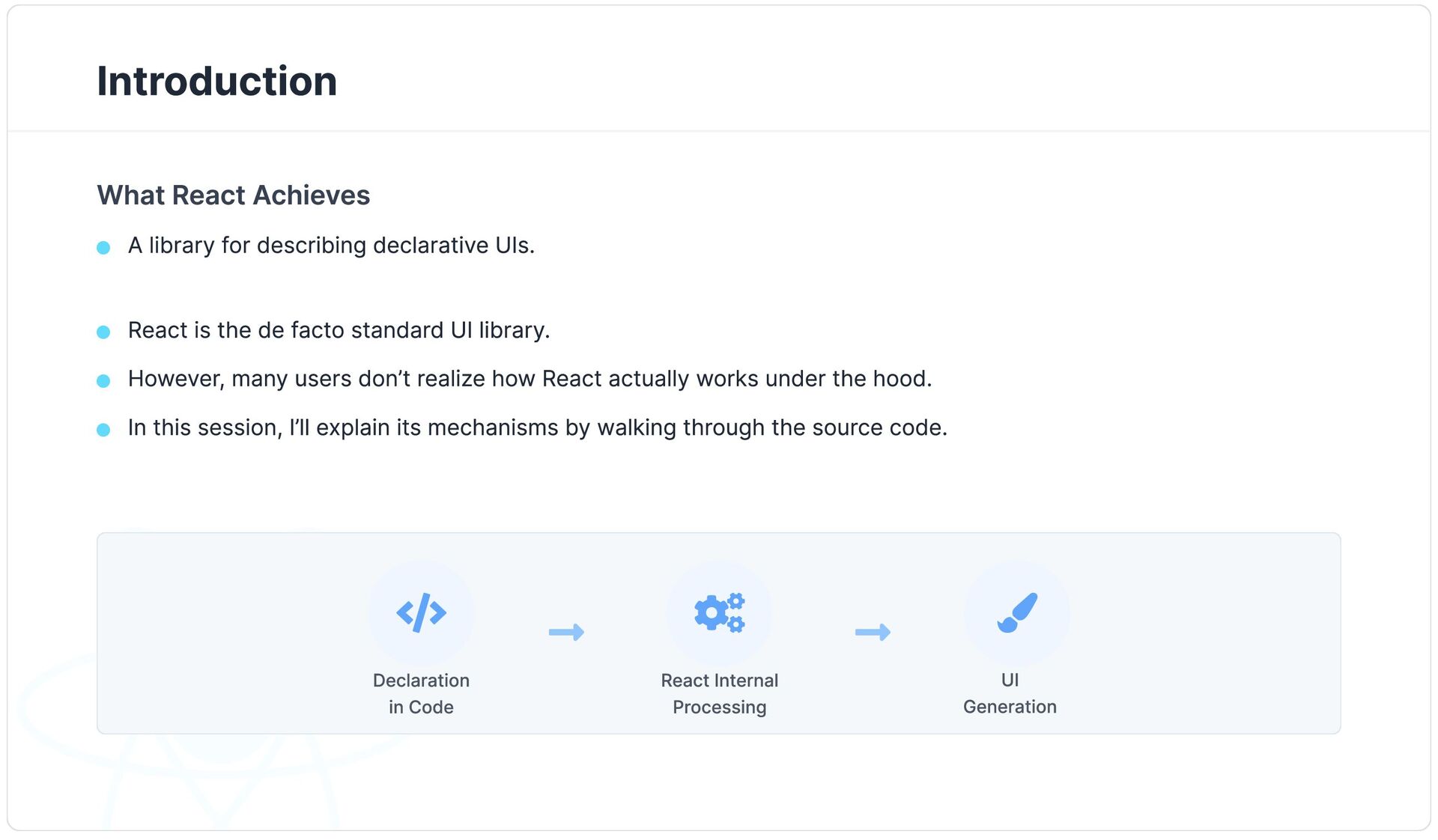1438x840 pixels.
Task: Click the sentence about working under the hood
Action: pyautogui.click(x=530, y=379)
